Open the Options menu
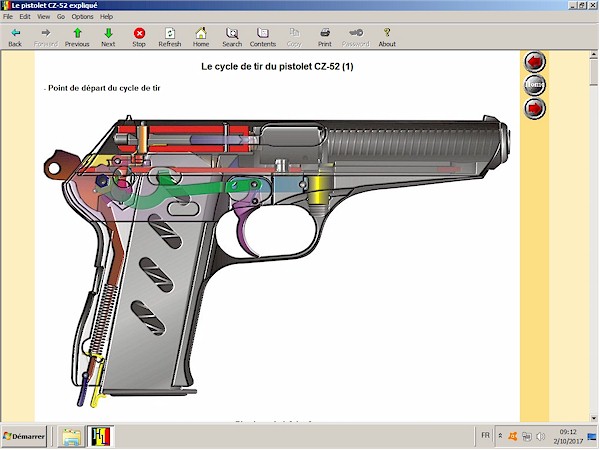Viewport: 600px width, 450px height. tap(82, 16)
